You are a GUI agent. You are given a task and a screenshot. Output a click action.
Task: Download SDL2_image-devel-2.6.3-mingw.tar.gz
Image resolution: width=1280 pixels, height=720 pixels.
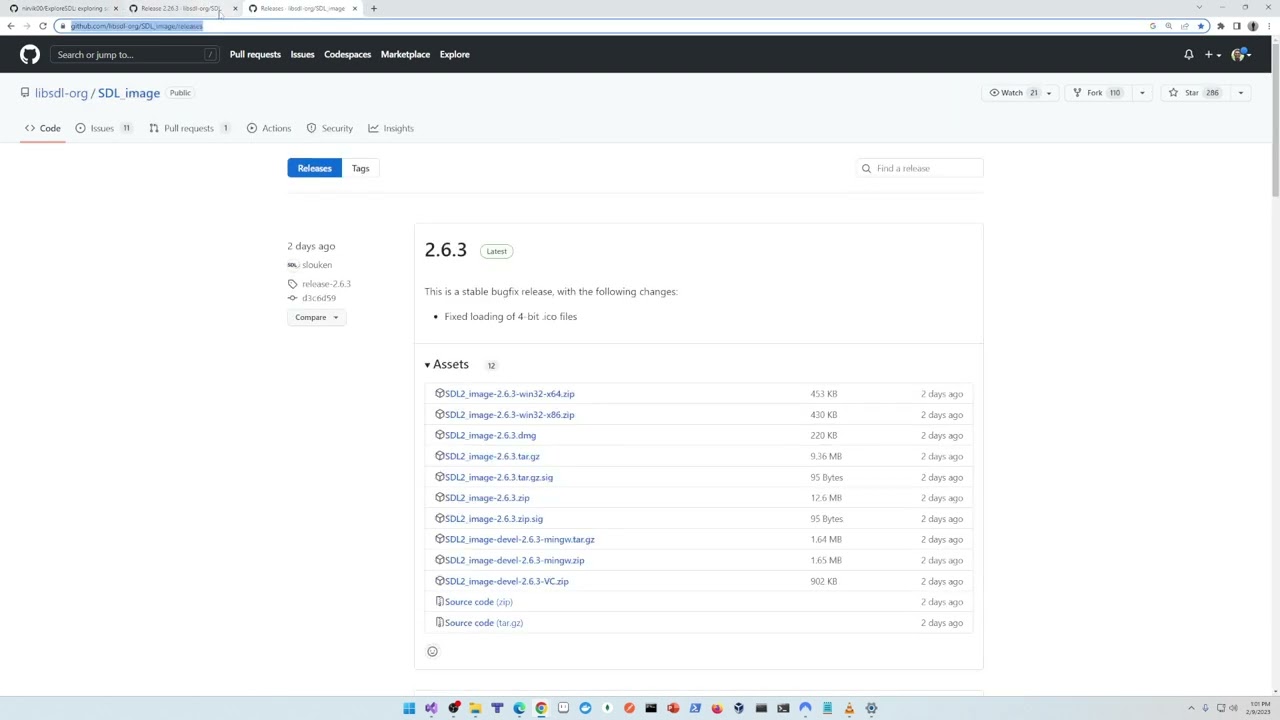519,540
